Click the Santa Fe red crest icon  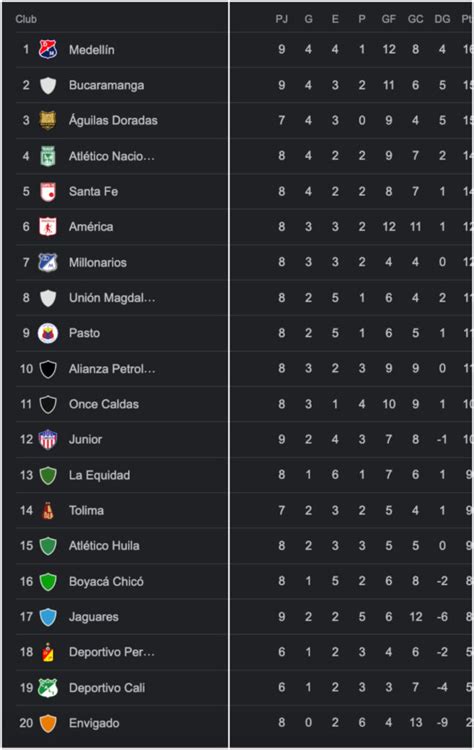coord(48,191)
